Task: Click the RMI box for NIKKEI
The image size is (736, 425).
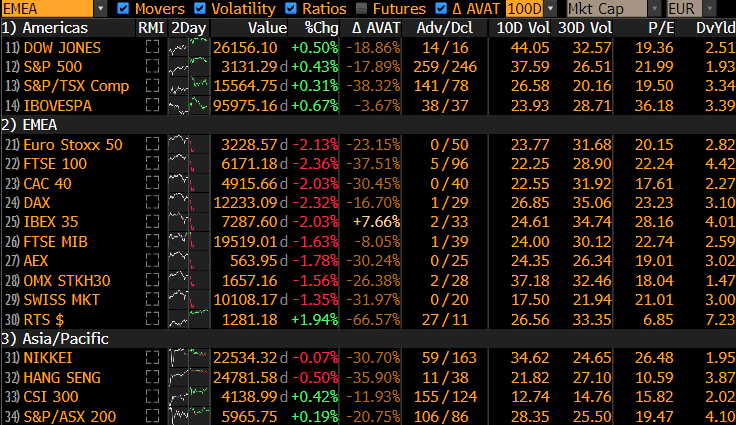Action: pos(152,358)
